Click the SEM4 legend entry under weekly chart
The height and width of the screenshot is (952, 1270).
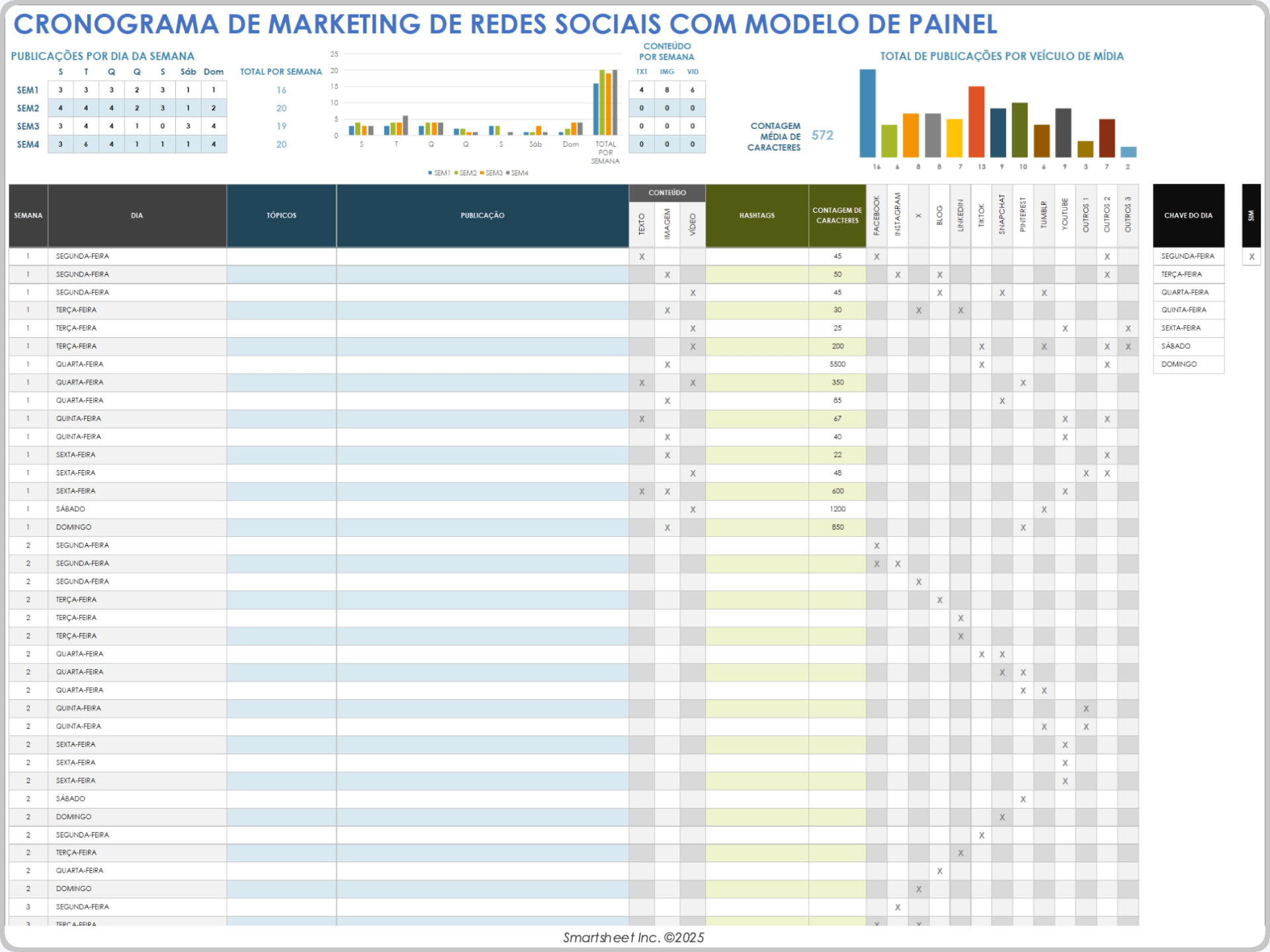[517, 173]
